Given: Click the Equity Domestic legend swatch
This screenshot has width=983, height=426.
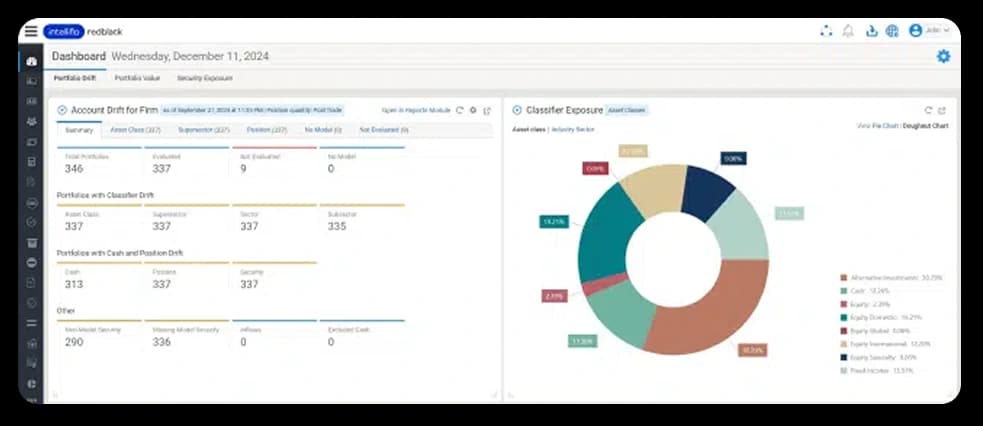Looking at the screenshot, I should tap(844, 317).
